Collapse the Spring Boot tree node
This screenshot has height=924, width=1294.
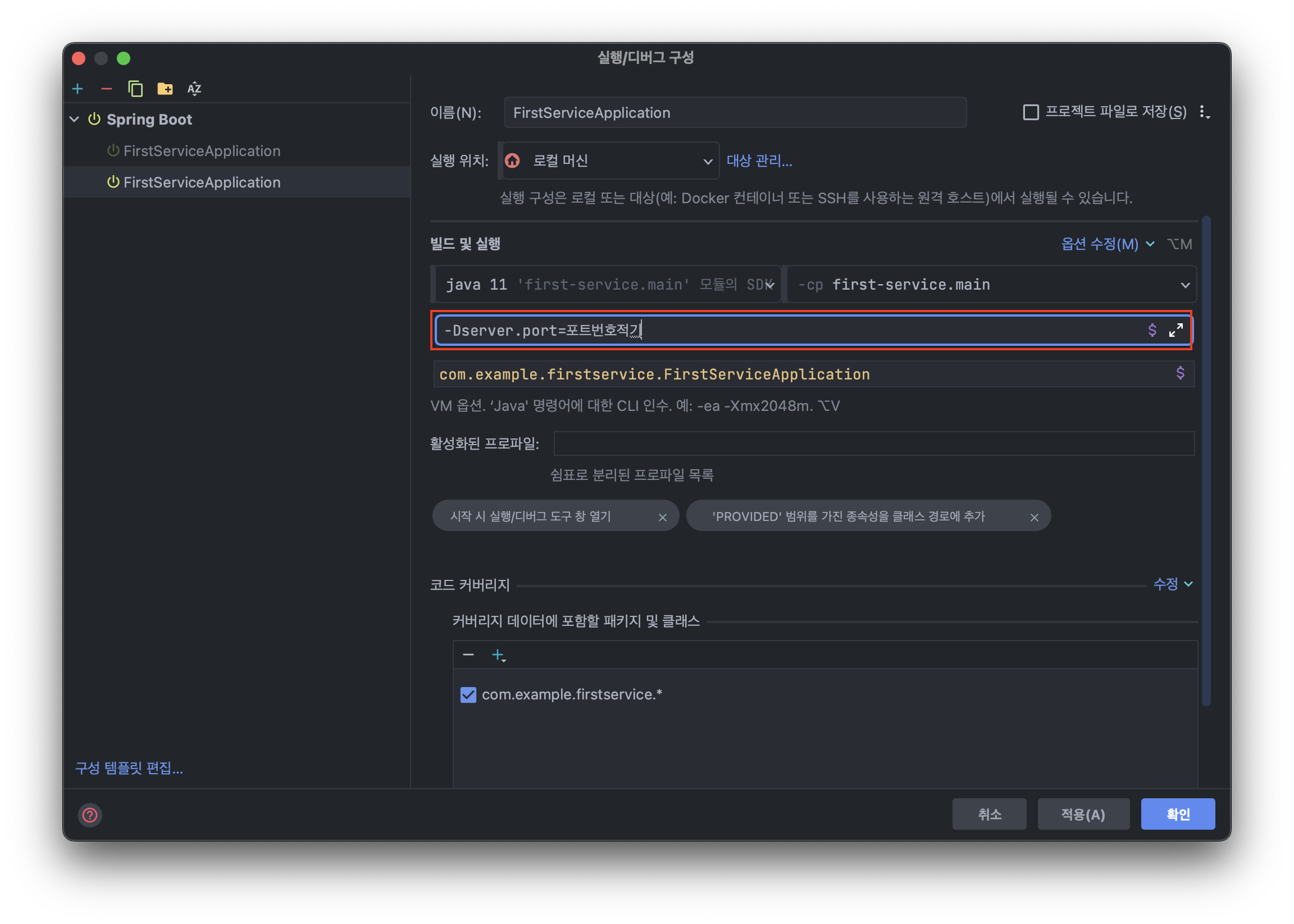[x=75, y=120]
